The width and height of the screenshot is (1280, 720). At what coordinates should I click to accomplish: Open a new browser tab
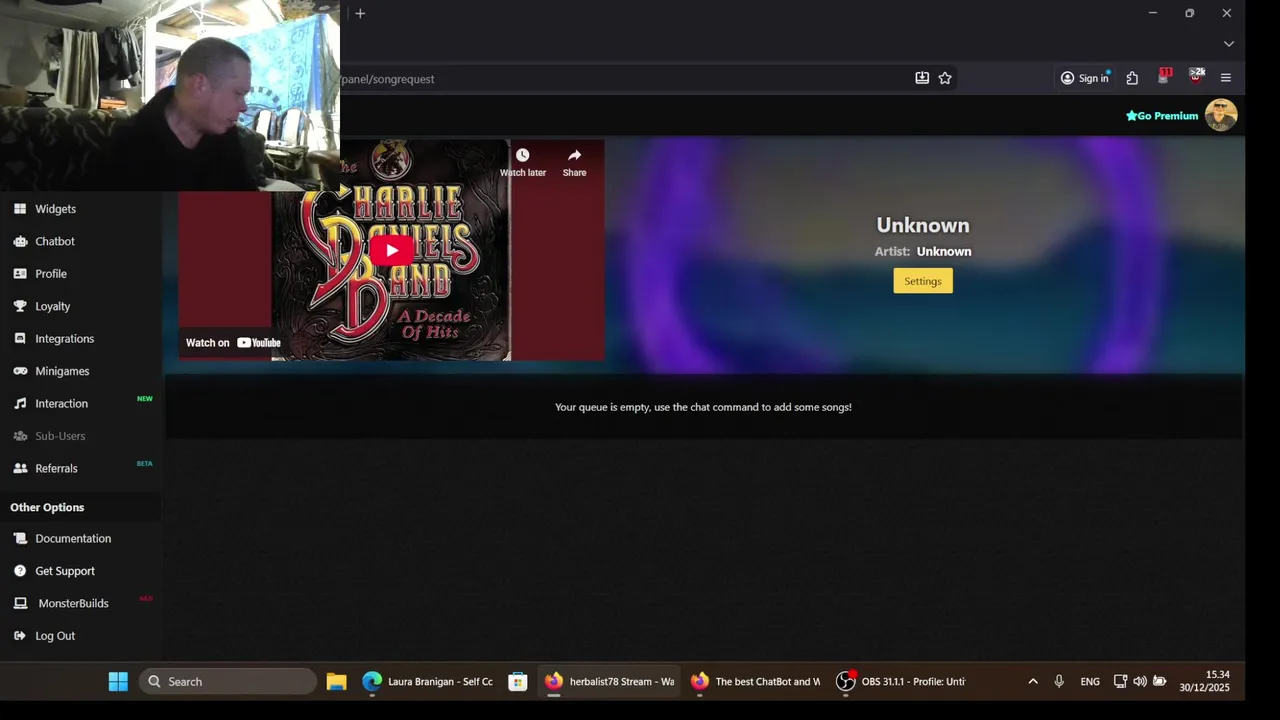[x=360, y=13]
